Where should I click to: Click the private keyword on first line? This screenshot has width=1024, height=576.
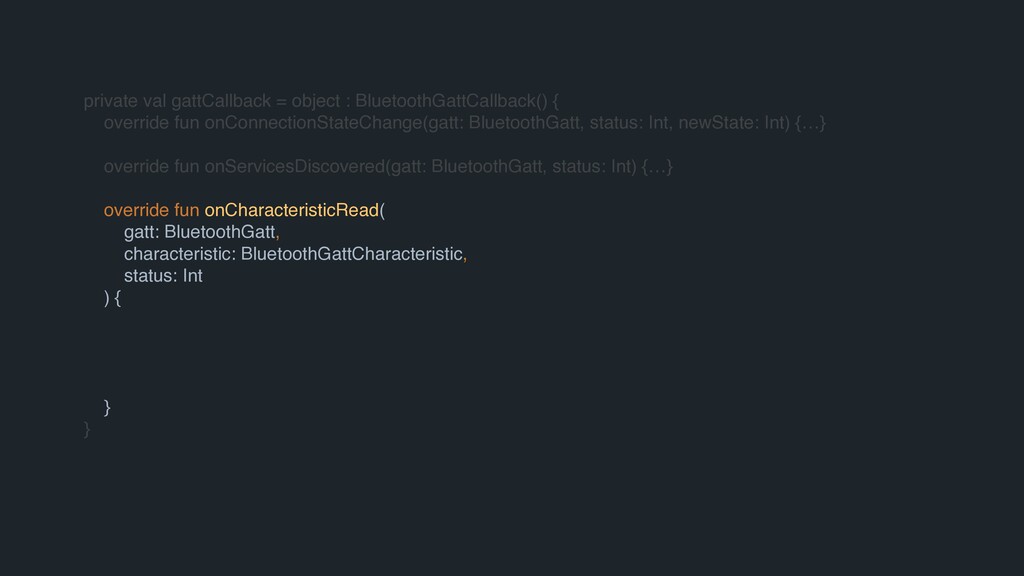pyautogui.click(x=111, y=101)
